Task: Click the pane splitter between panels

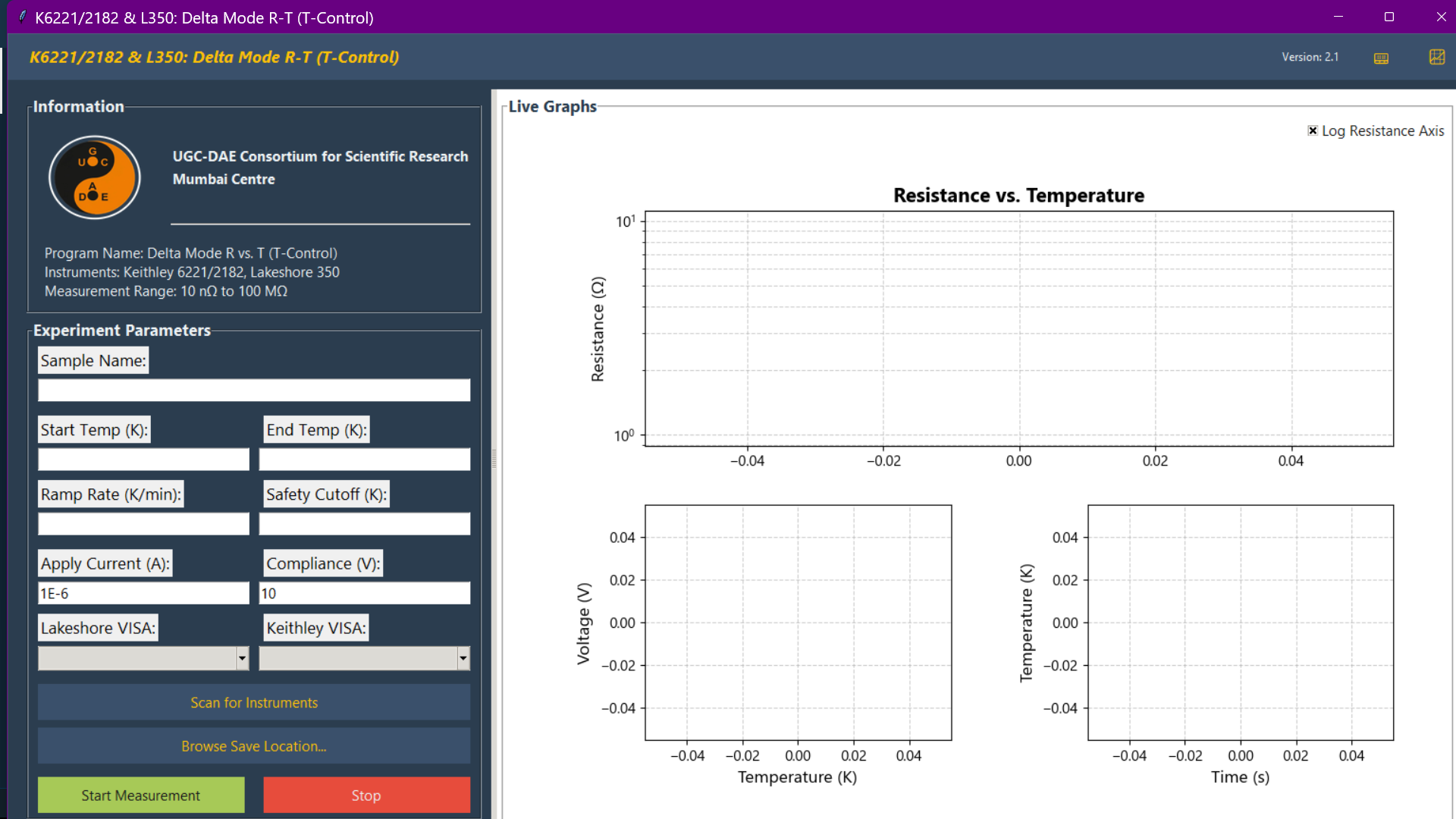Action: [494, 458]
